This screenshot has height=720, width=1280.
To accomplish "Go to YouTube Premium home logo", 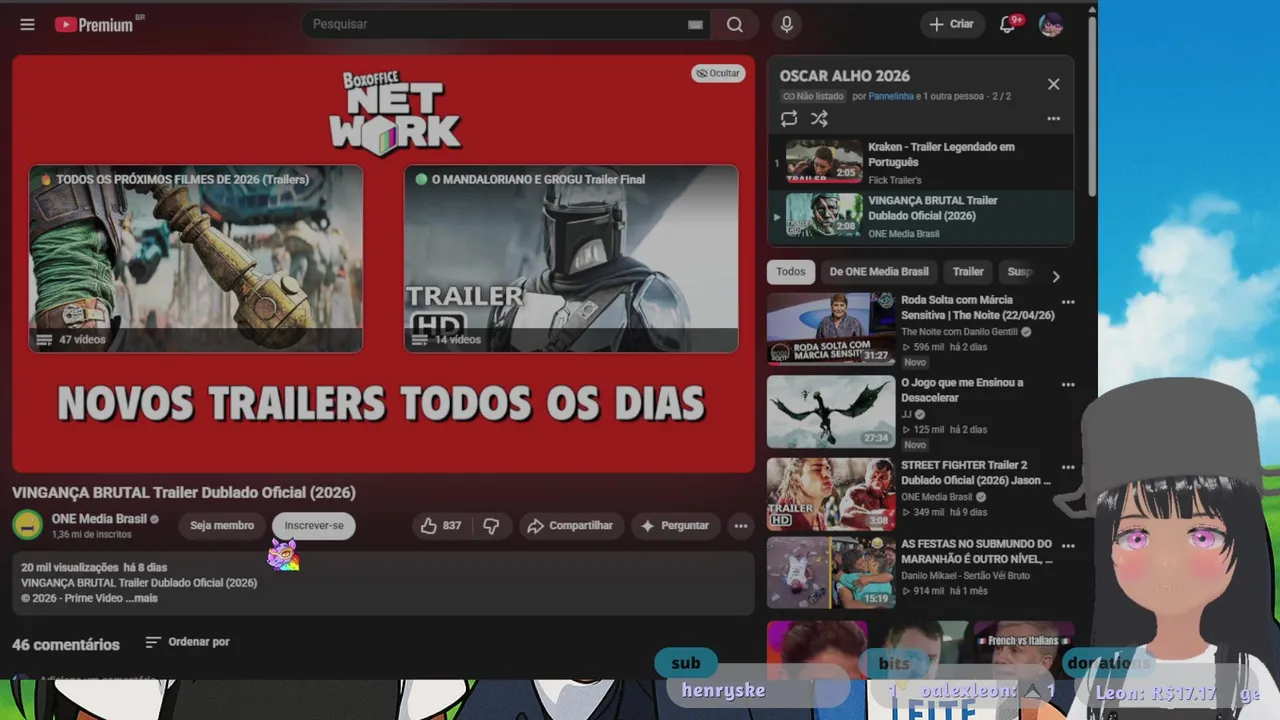I will [95, 24].
